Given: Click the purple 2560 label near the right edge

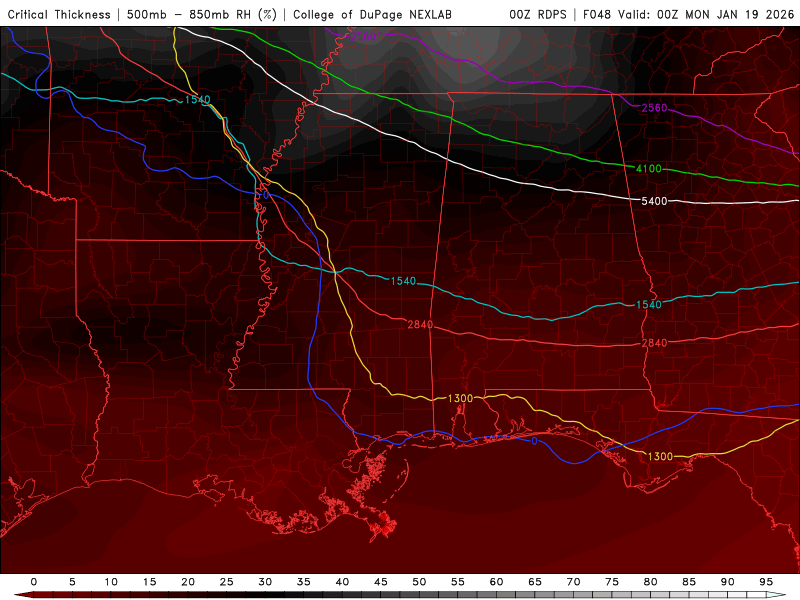Looking at the screenshot, I should 654,108.
